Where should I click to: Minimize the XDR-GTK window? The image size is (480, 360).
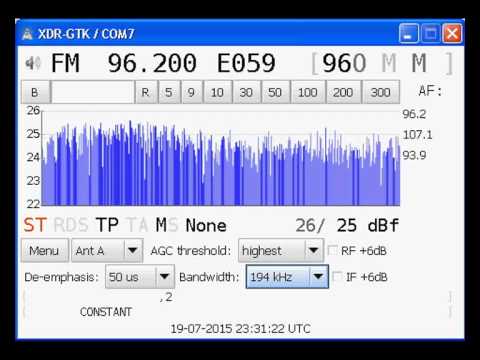pyautogui.click(x=408, y=34)
